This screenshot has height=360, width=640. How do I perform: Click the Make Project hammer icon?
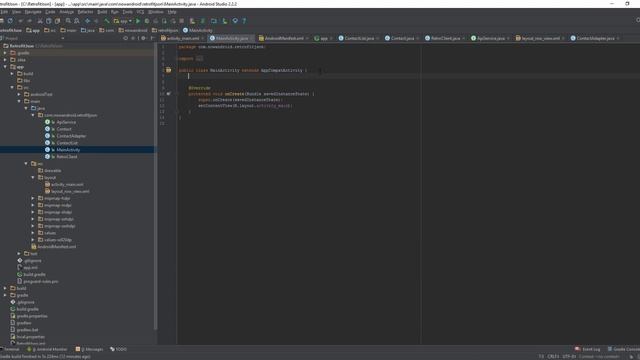pos(107,21)
